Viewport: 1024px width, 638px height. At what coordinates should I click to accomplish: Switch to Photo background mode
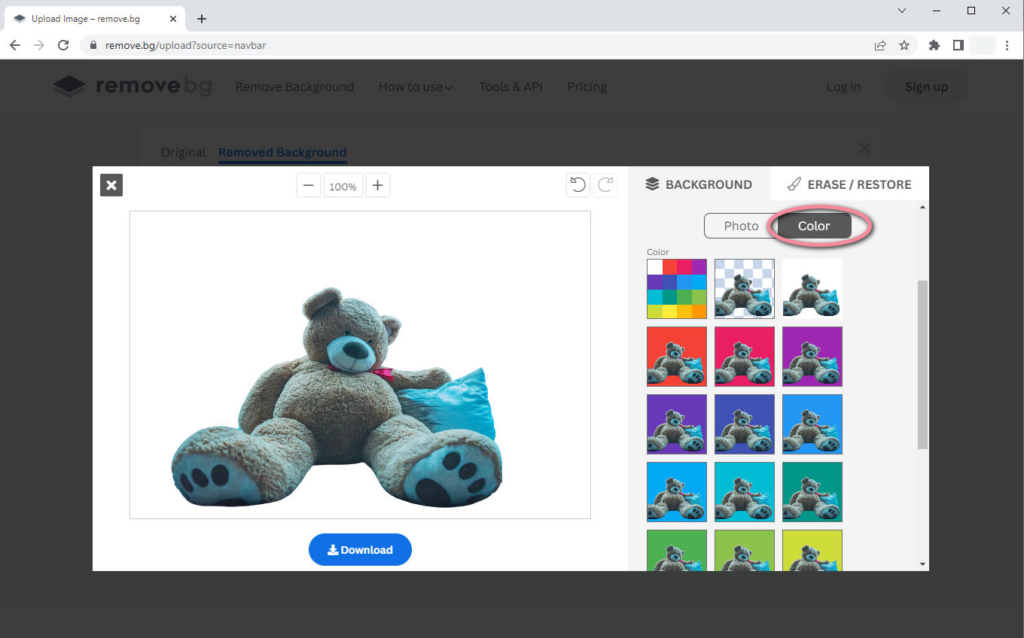point(740,226)
